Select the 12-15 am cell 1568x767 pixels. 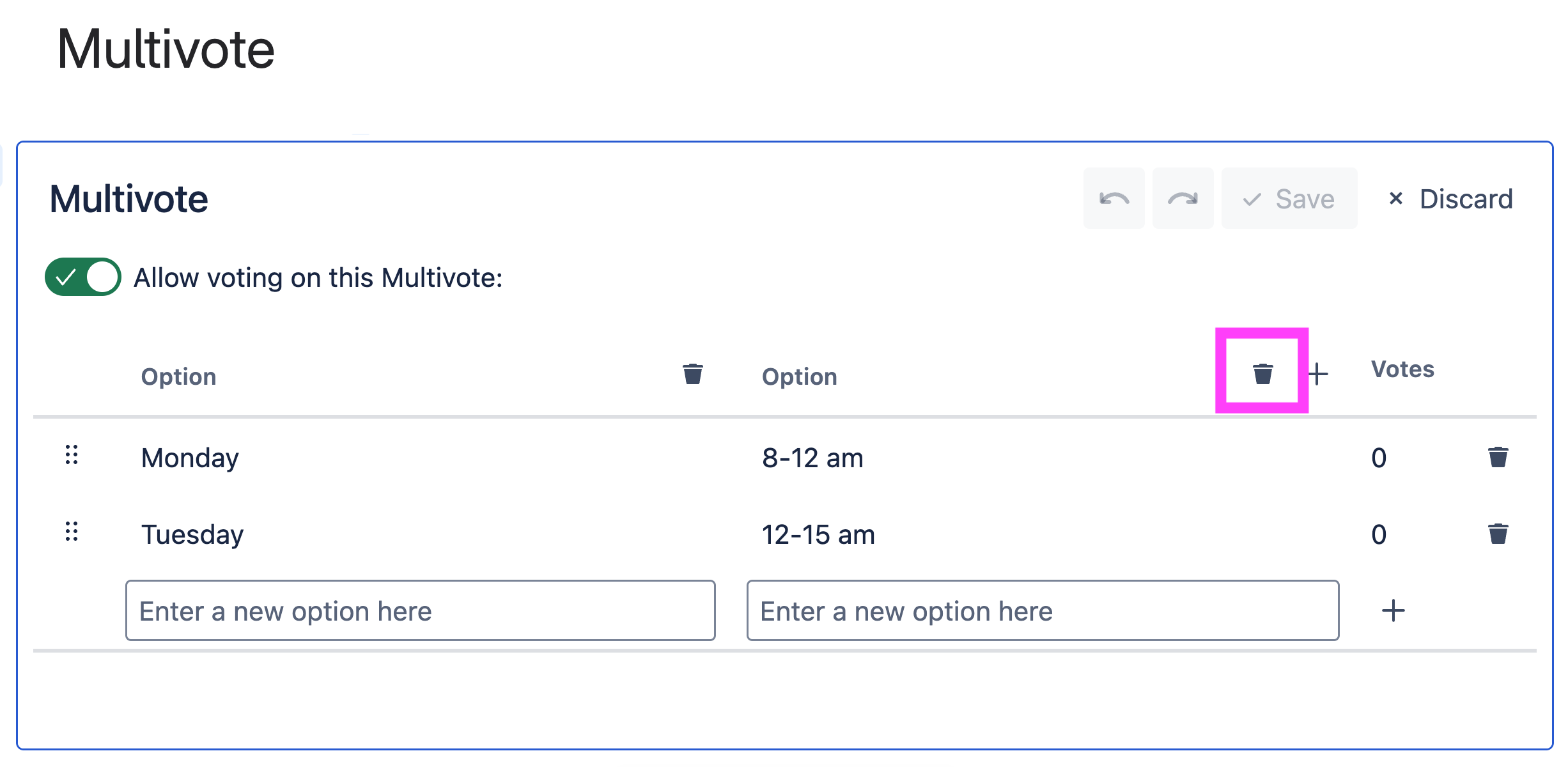click(x=818, y=535)
